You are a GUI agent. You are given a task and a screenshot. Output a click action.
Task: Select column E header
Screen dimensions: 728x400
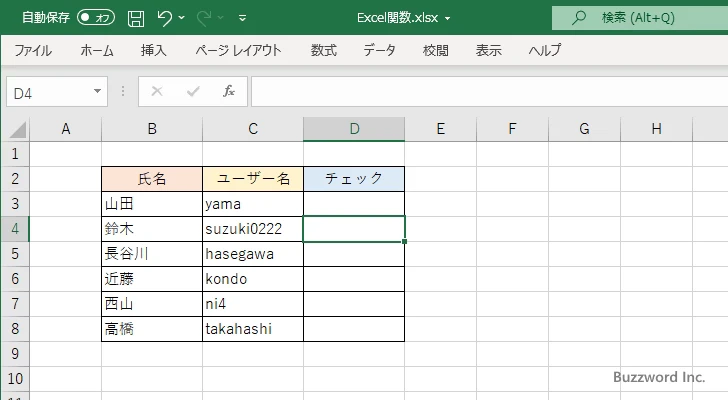point(441,129)
